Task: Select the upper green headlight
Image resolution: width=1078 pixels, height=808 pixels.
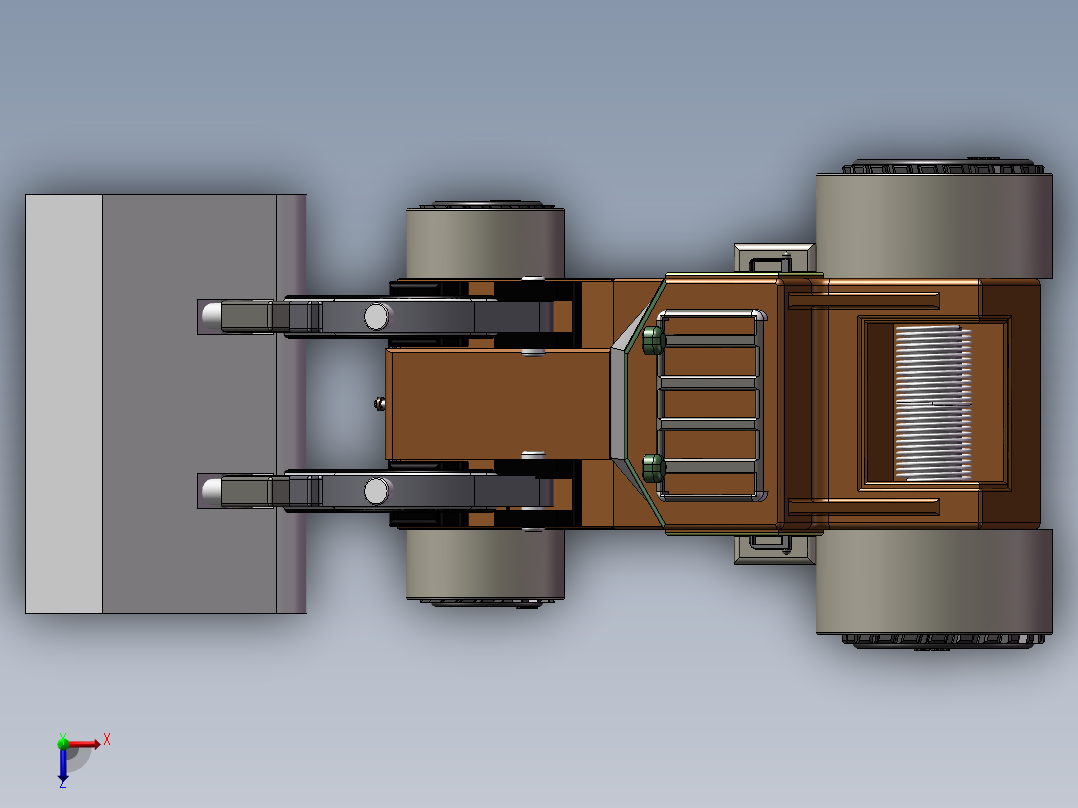Action: pos(653,340)
